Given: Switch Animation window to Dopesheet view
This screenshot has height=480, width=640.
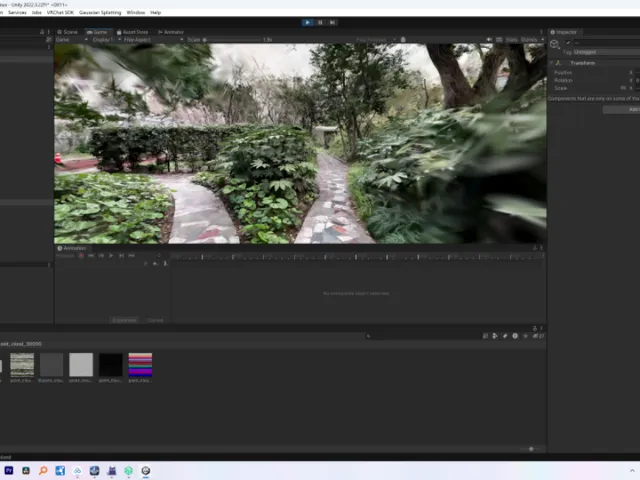Looking at the screenshot, I should click(124, 320).
